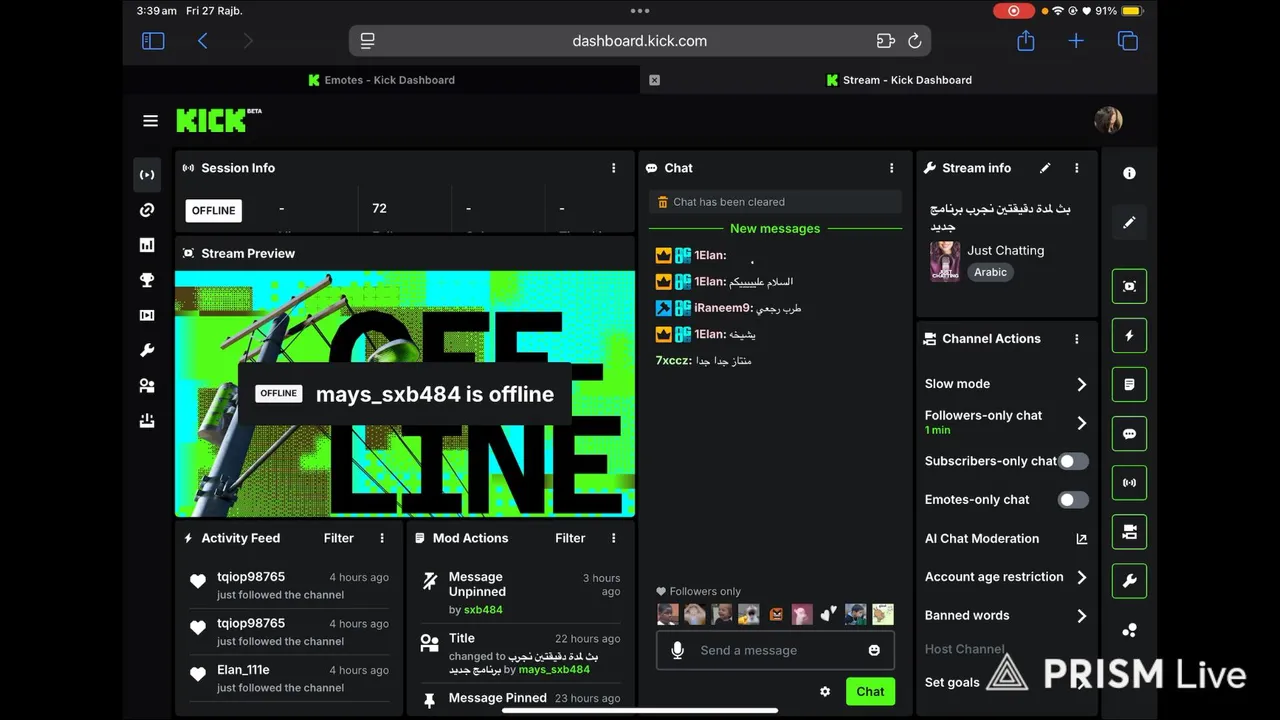Open Session Info three-dot menu

point(614,168)
